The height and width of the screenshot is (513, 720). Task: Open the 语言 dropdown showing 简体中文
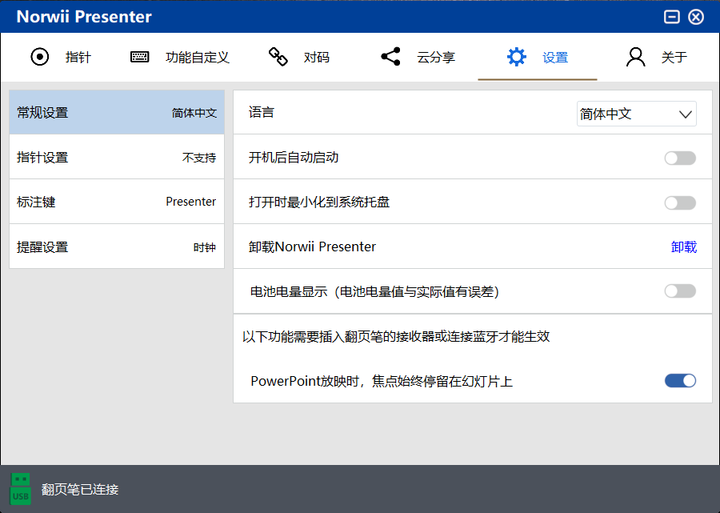click(x=636, y=113)
